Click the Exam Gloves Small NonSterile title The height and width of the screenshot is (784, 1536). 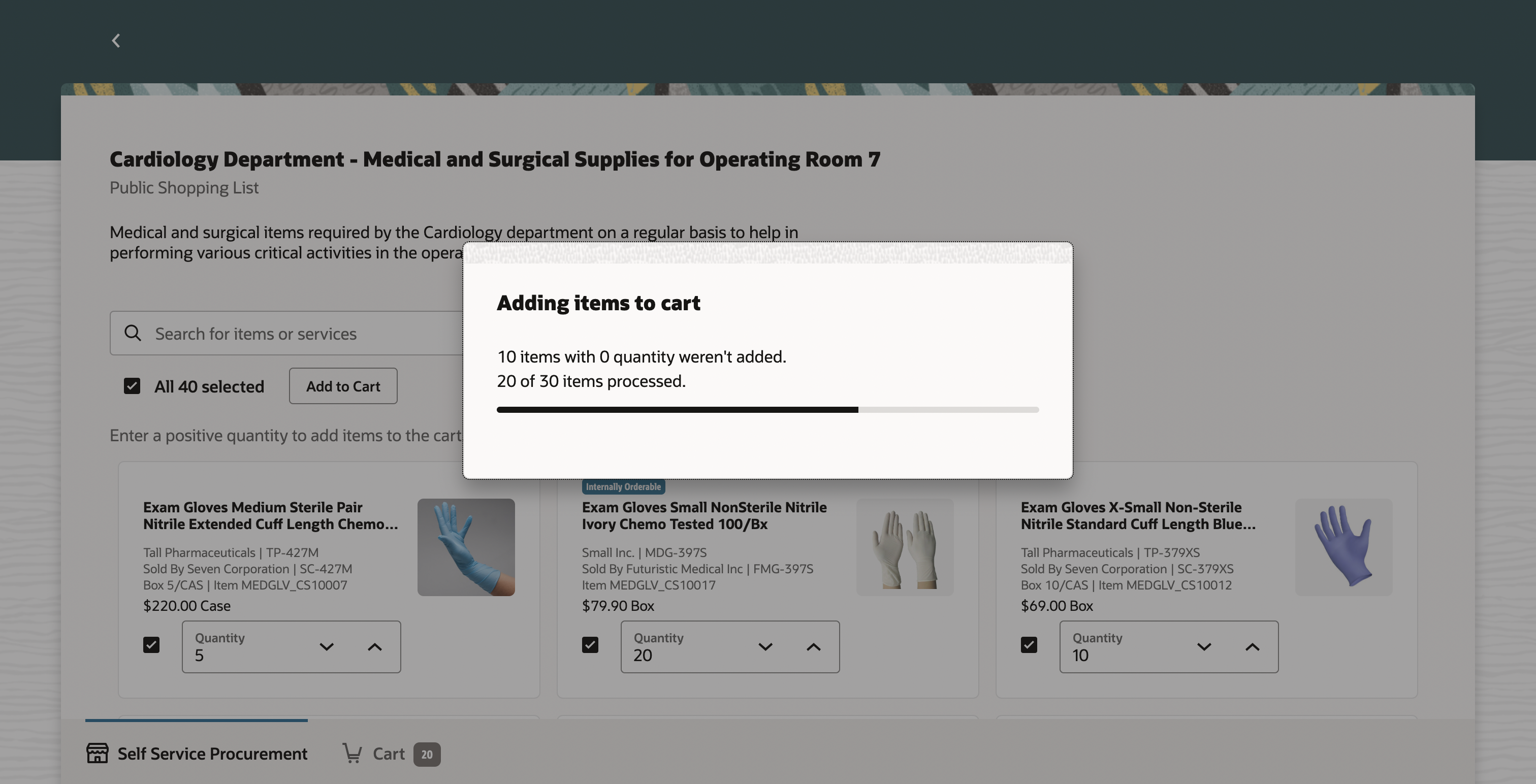704,515
